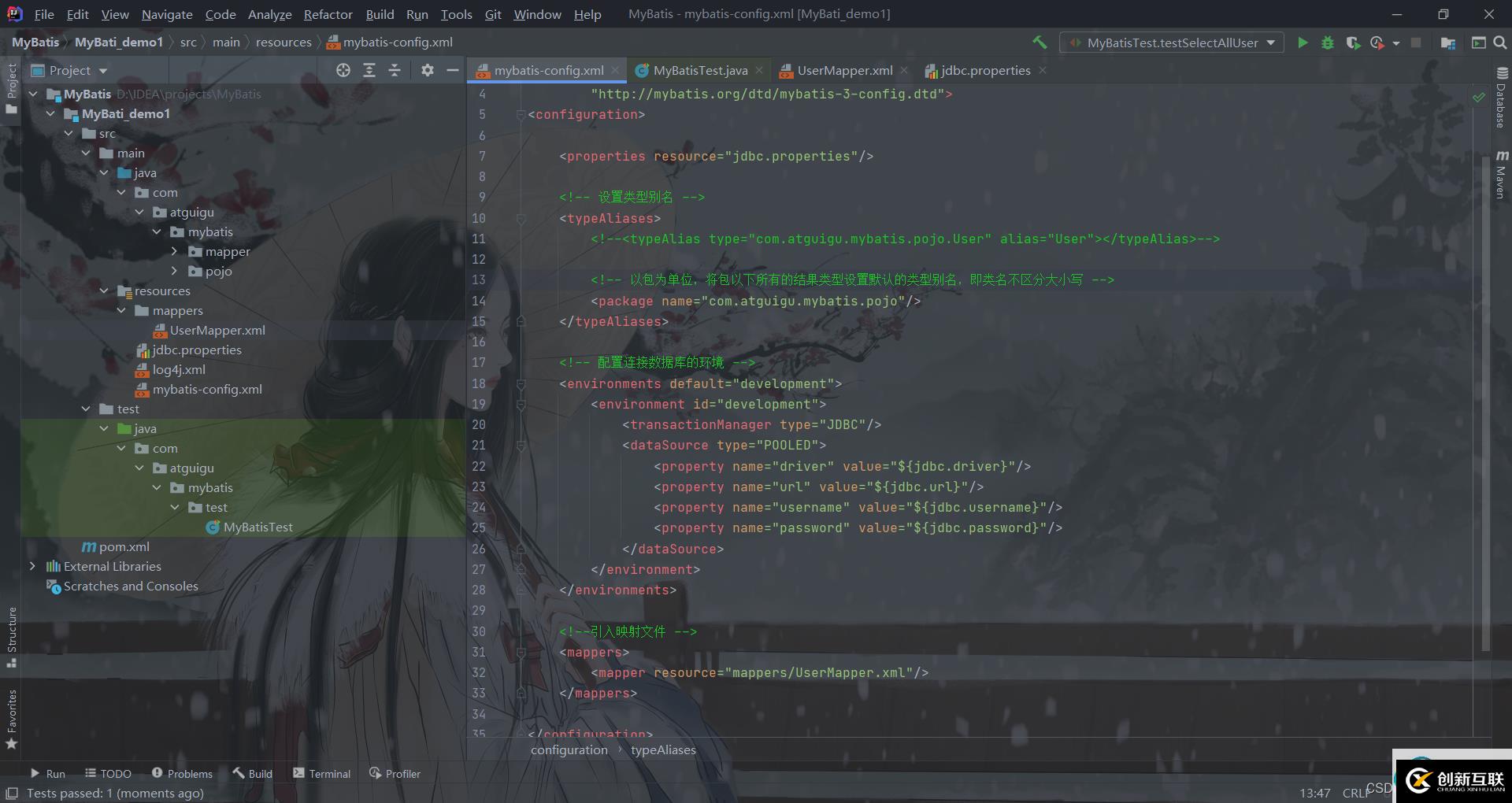The width and height of the screenshot is (1512, 803).
Task: Collapse the src folder in project tree
Action: (69, 133)
